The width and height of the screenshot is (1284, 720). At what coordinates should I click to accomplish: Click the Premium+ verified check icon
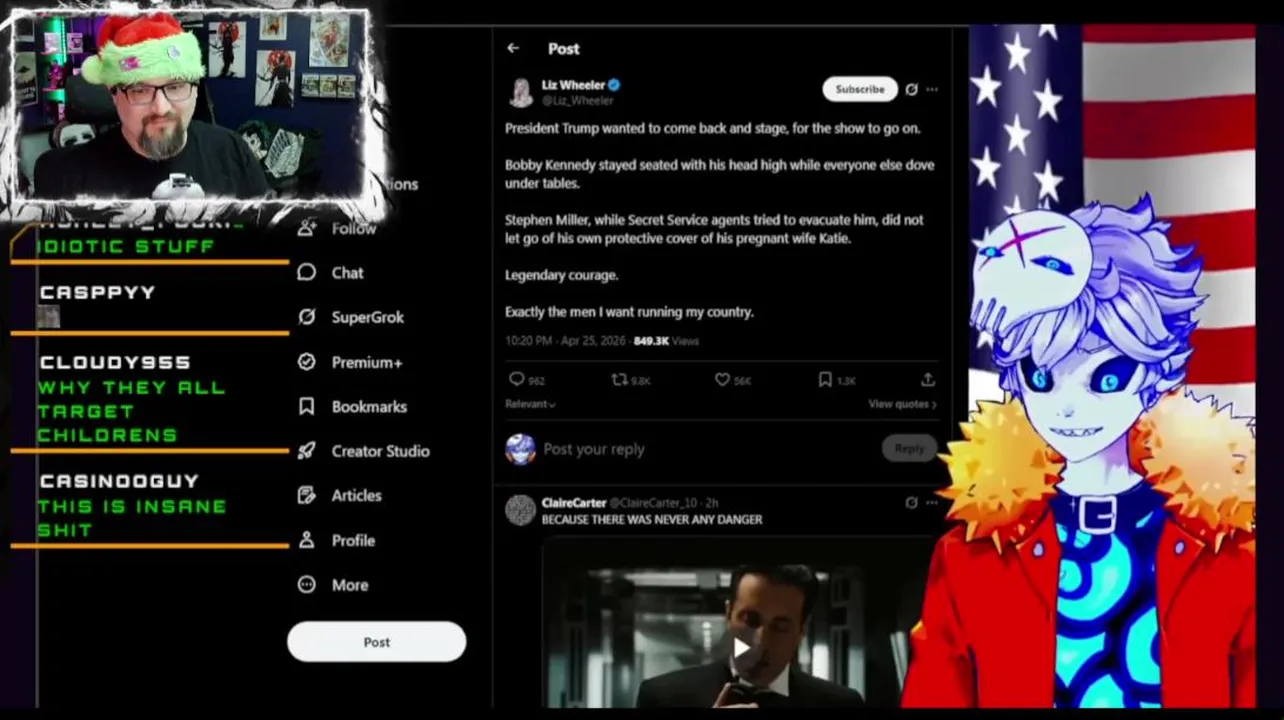click(307, 362)
